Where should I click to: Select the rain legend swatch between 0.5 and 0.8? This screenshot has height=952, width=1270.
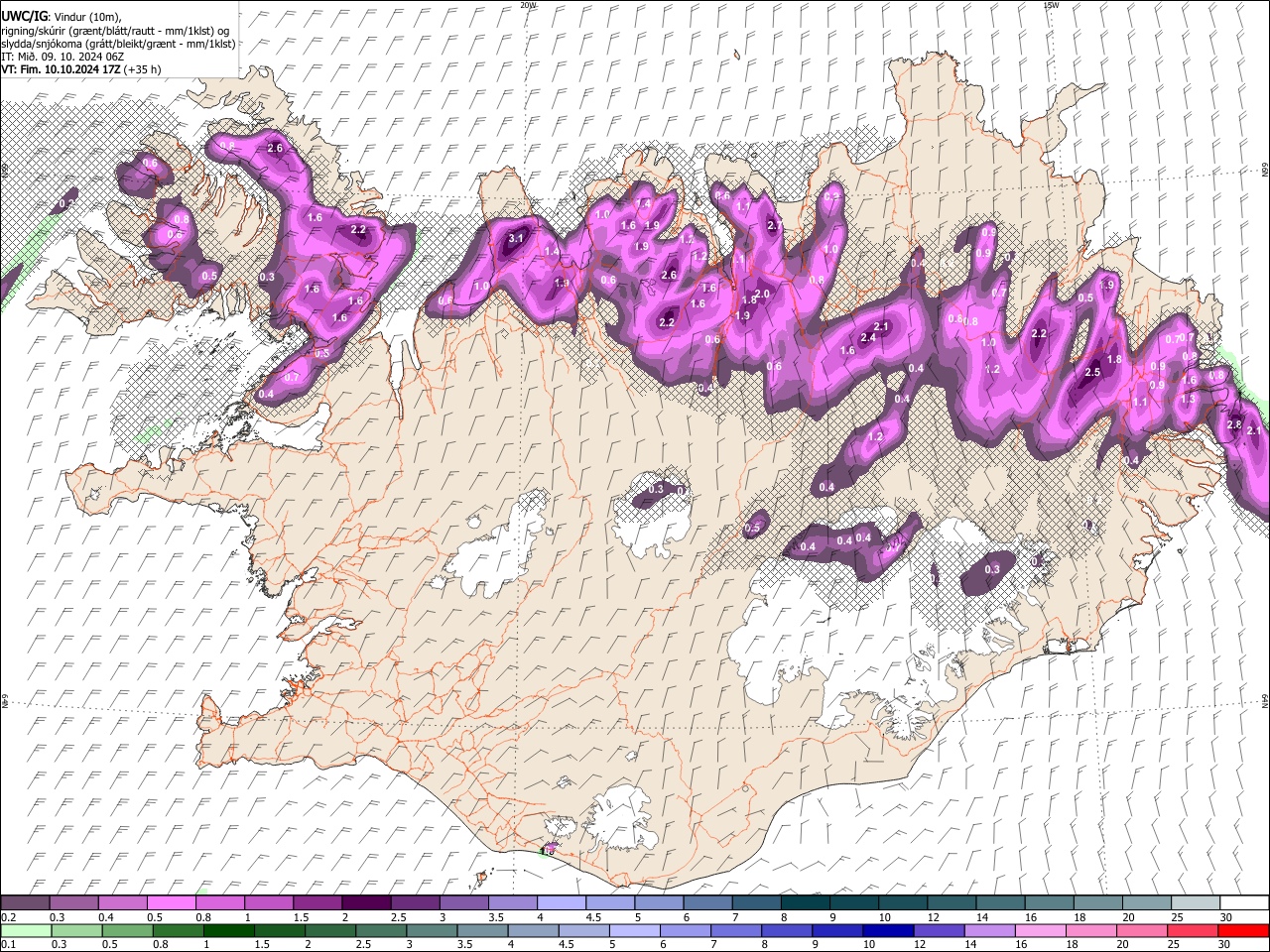128,930
